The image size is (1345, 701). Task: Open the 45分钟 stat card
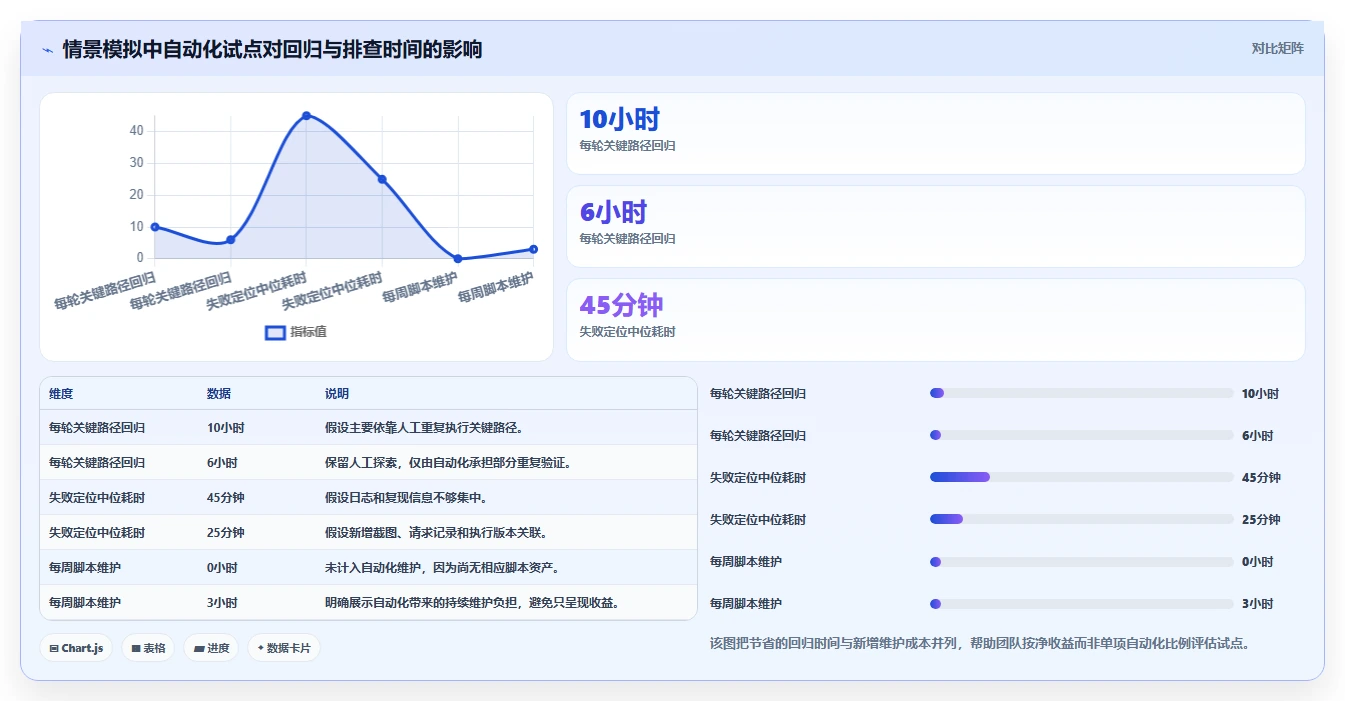point(935,320)
